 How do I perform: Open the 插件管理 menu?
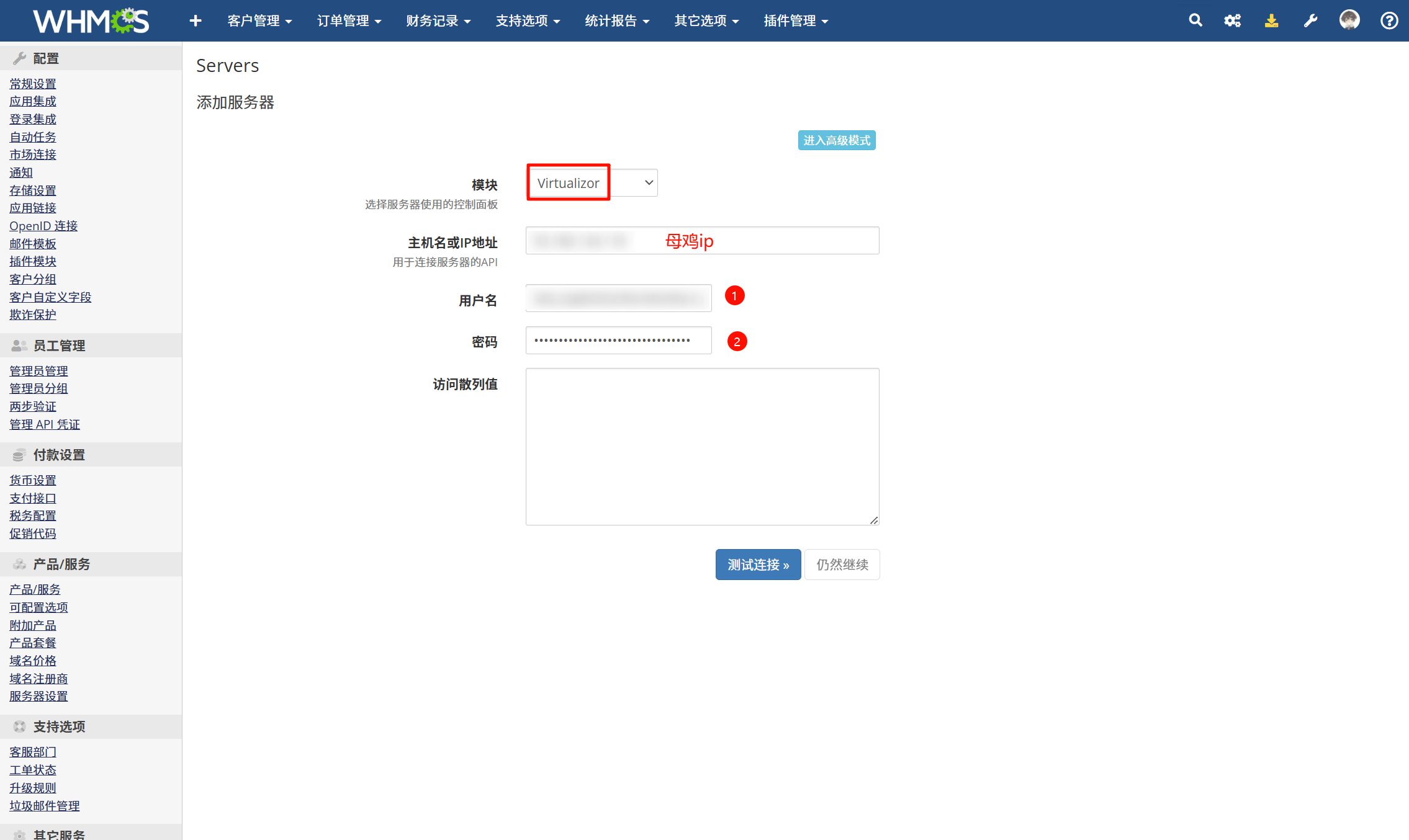[x=796, y=20]
